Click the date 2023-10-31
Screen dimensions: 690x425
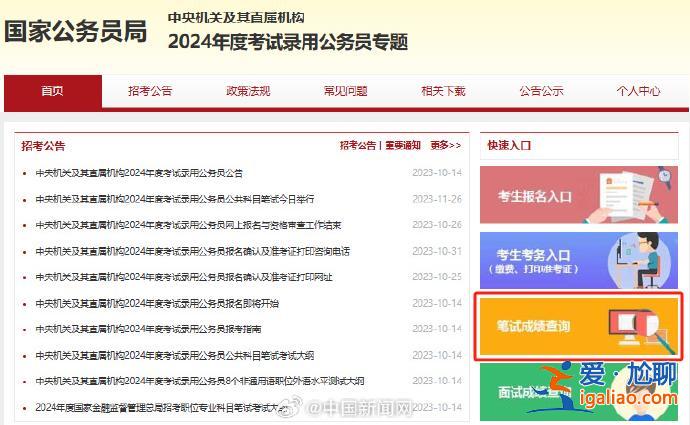437,251
